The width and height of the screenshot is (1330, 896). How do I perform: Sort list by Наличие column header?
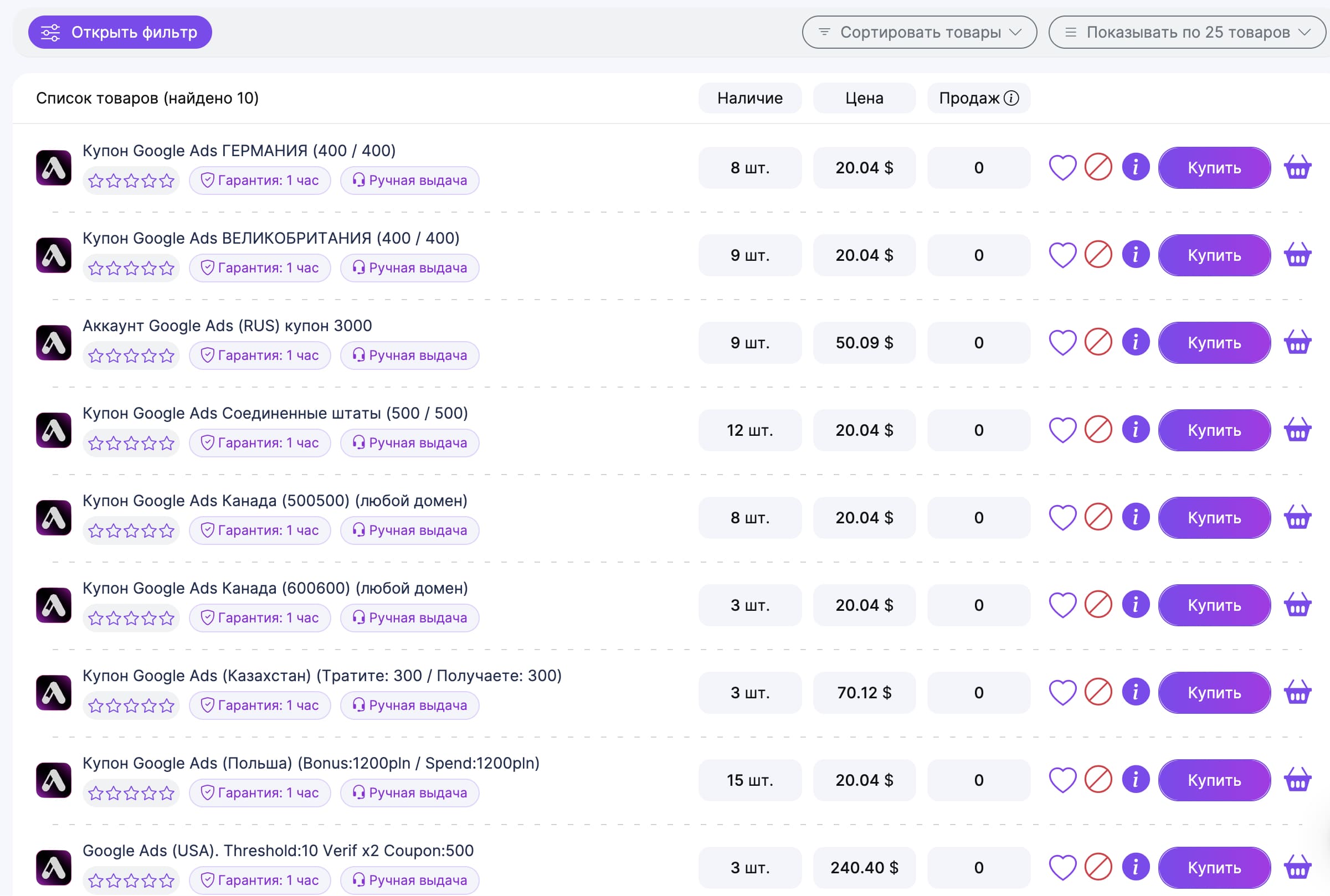(750, 98)
